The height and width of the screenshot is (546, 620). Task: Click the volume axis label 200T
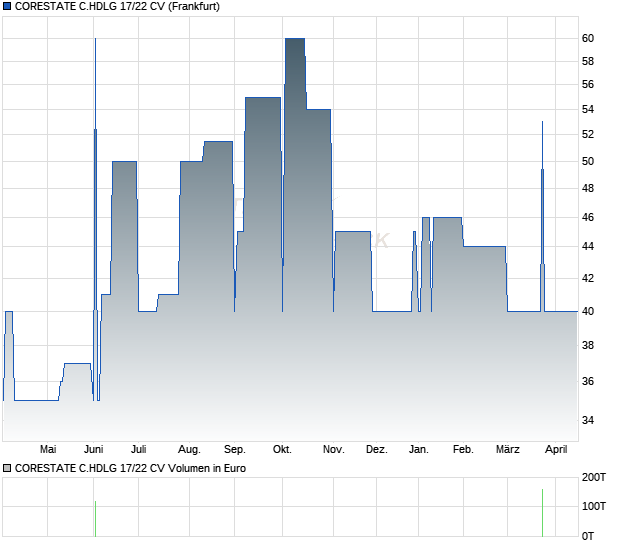[594, 478]
